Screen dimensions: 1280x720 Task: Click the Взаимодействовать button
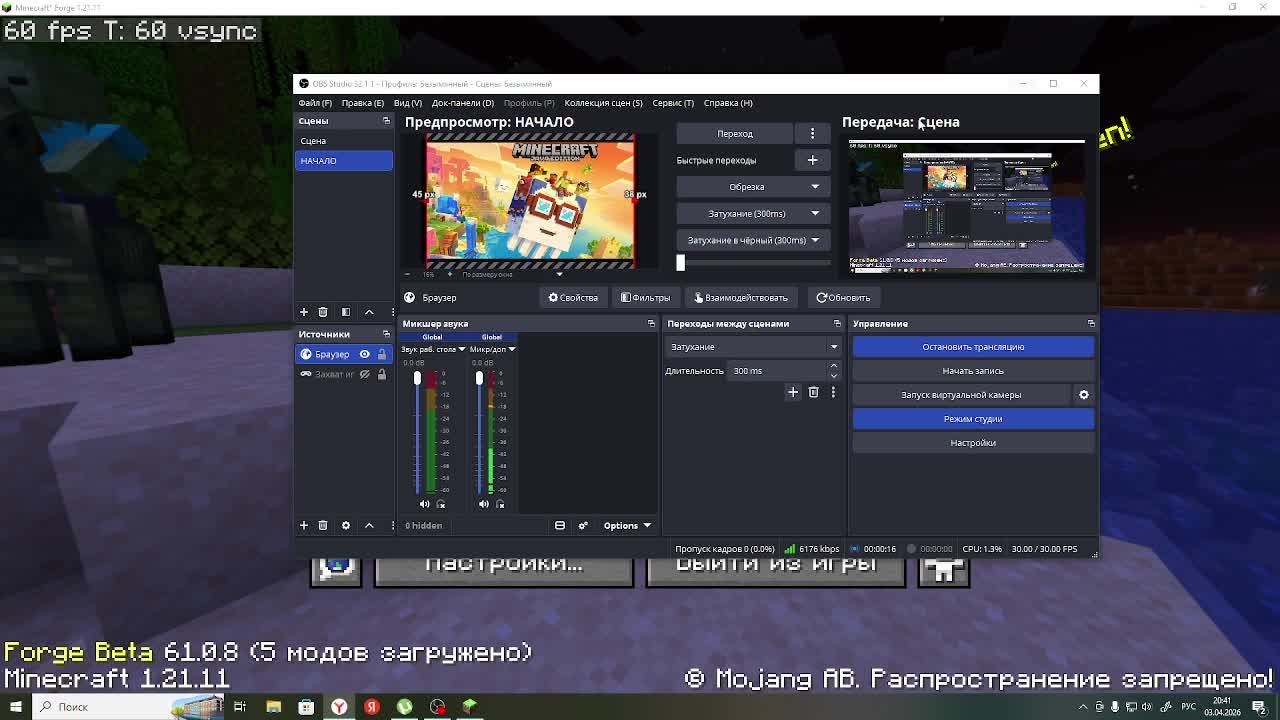pyautogui.click(x=741, y=298)
